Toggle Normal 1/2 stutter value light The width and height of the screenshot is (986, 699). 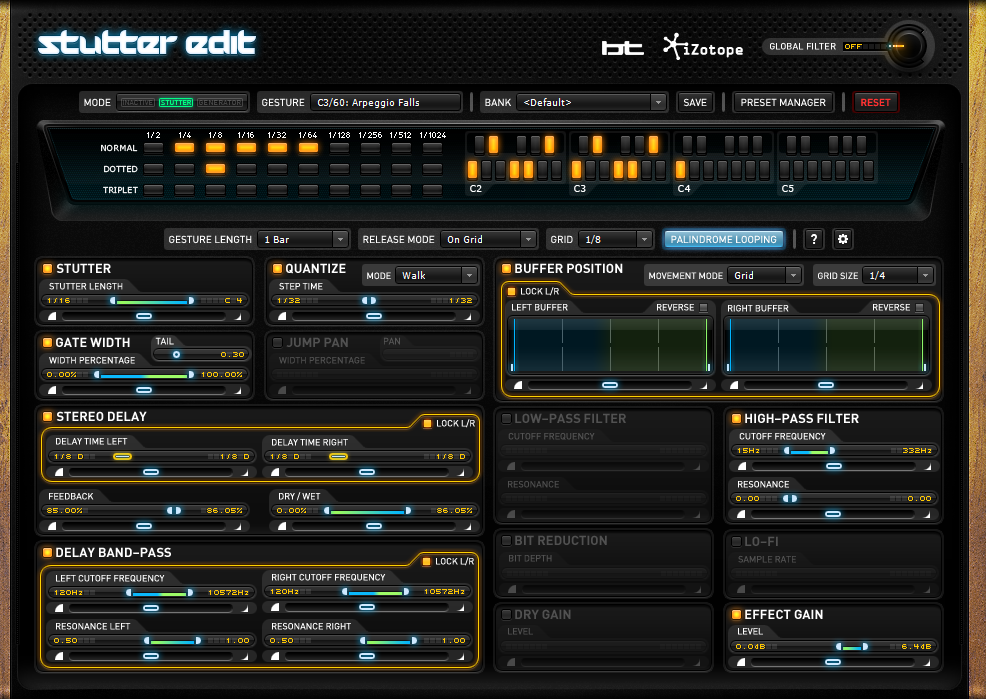point(153,148)
